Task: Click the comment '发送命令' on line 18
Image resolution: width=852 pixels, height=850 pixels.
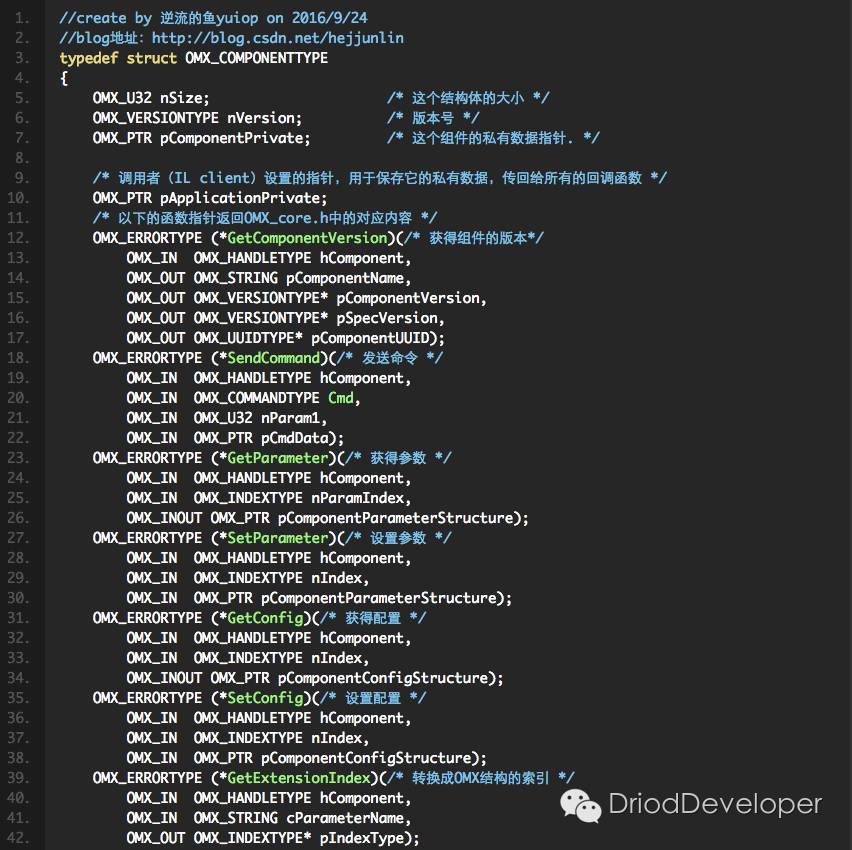Action: (x=390, y=358)
